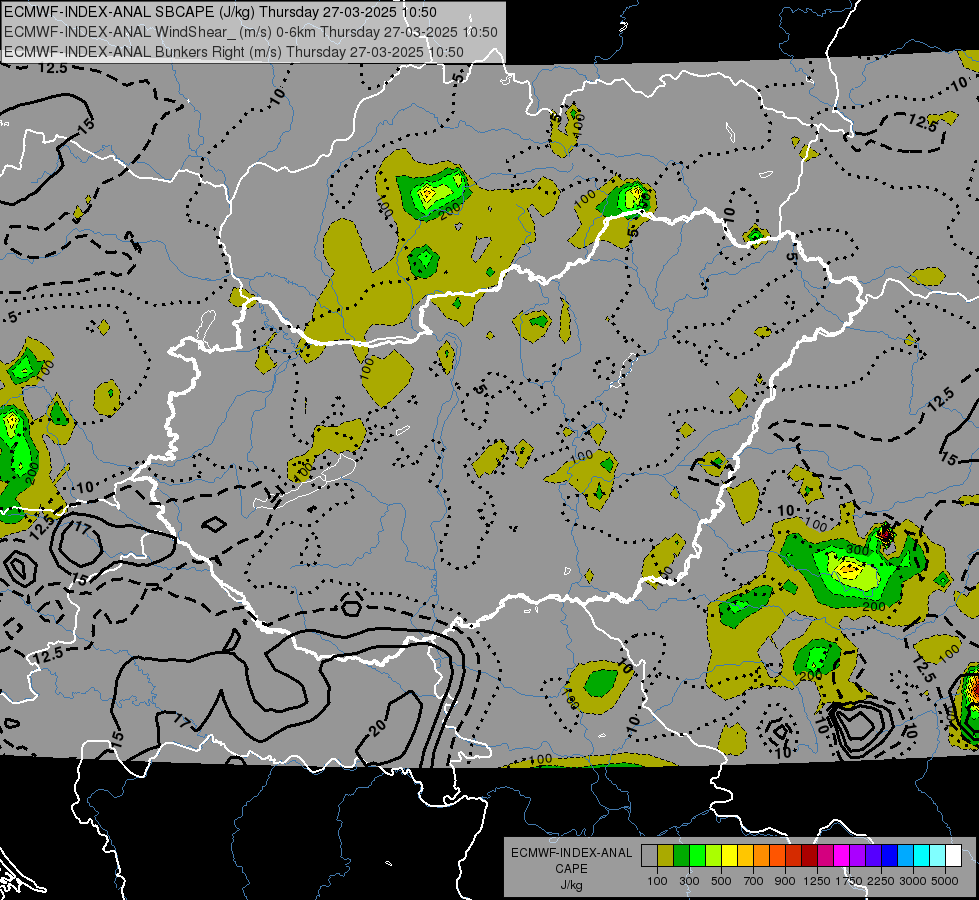
Task: Click the 1250 tick label in legend
Action: coord(817,881)
